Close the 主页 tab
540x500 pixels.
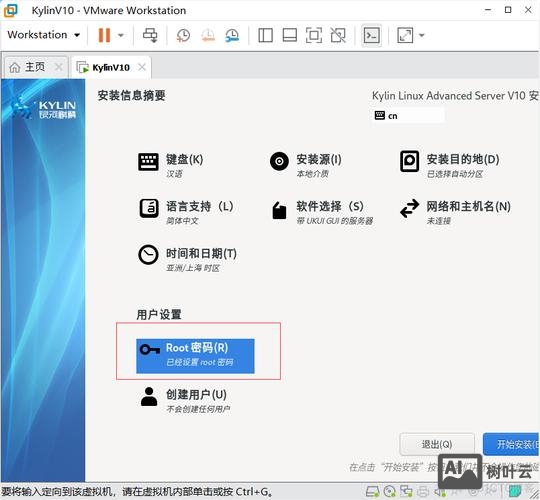coord(59,67)
